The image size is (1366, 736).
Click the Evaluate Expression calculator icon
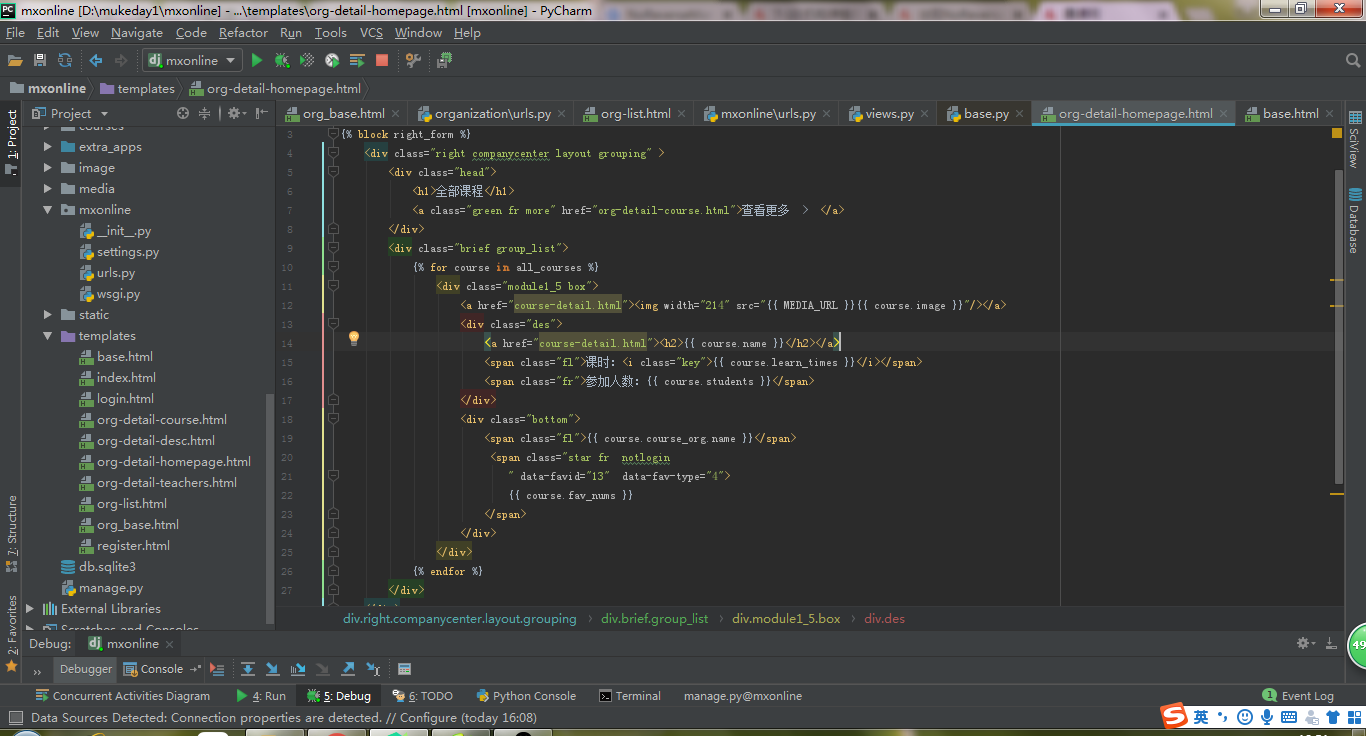pyautogui.click(x=404, y=669)
